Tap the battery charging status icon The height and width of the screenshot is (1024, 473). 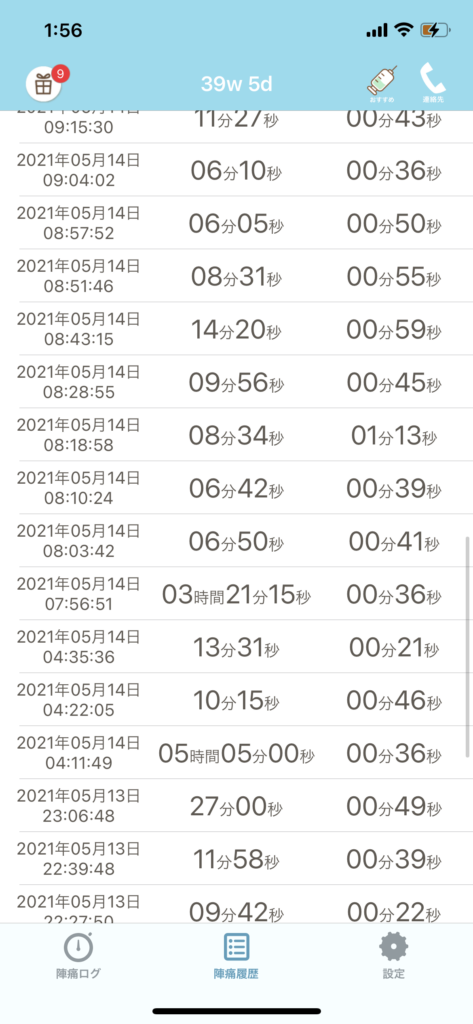point(435,30)
